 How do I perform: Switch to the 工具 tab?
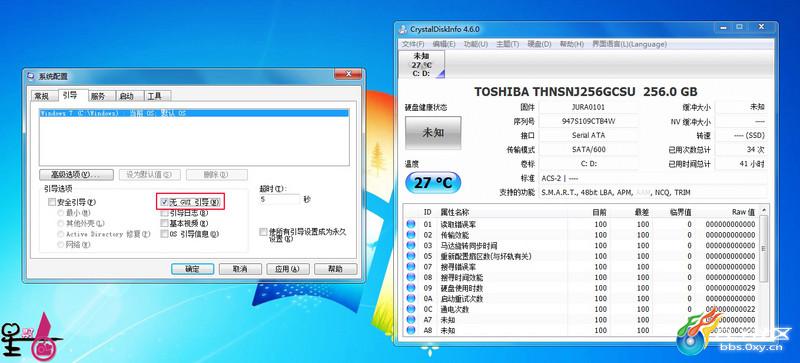click(x=155, y=96)
